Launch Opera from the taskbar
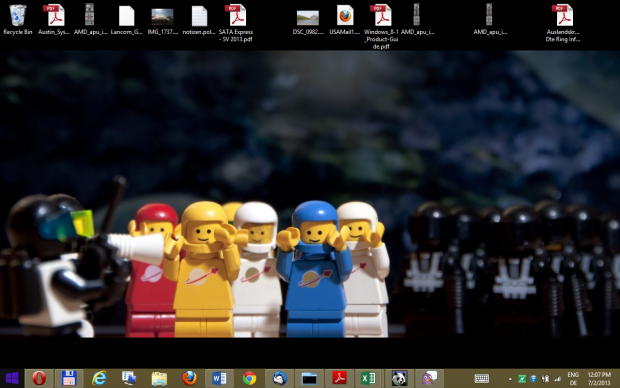The height and width of the screenshot is (388, 620). click(39, 379)
